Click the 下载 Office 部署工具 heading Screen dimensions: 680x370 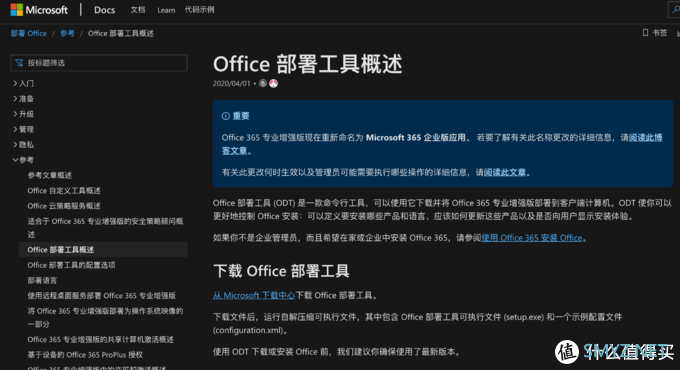(281, 271)
